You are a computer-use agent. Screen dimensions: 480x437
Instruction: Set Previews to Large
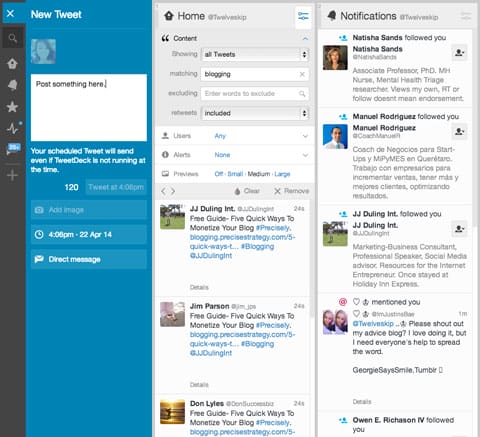pos(282,174)
